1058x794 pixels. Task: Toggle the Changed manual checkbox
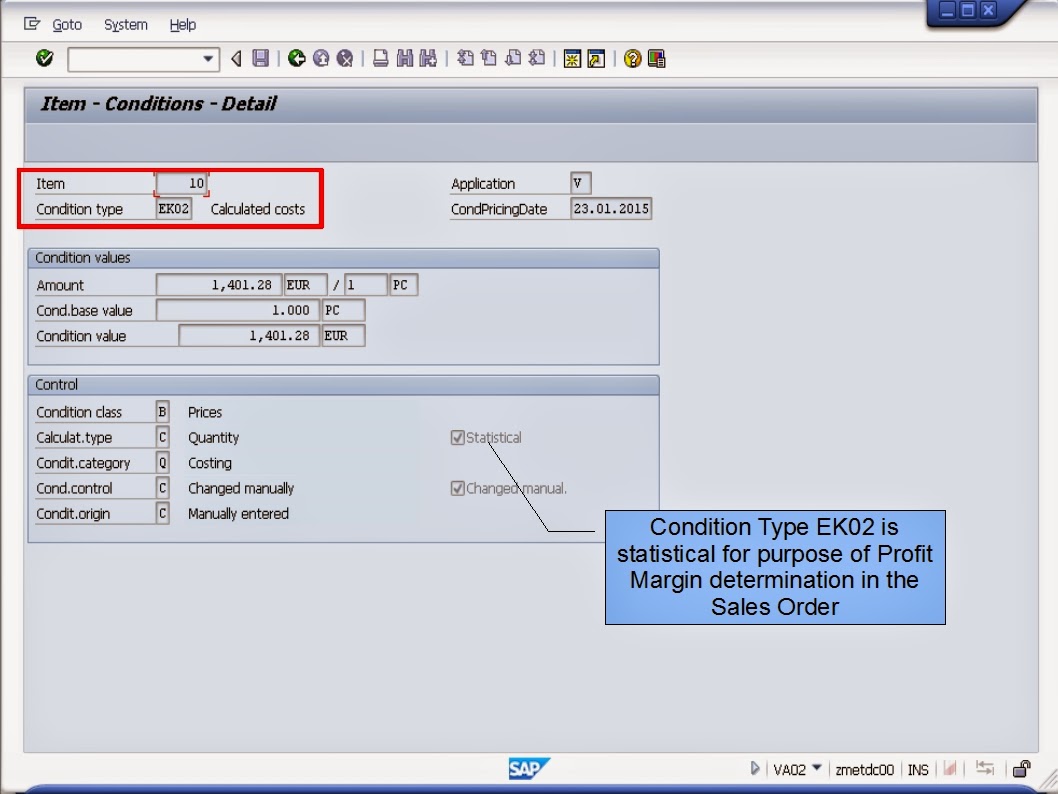(x=458, y=487)
